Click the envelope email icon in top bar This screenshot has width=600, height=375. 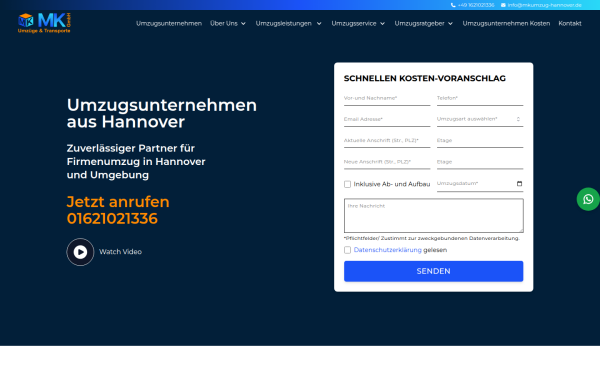click(x=503, y=5)
